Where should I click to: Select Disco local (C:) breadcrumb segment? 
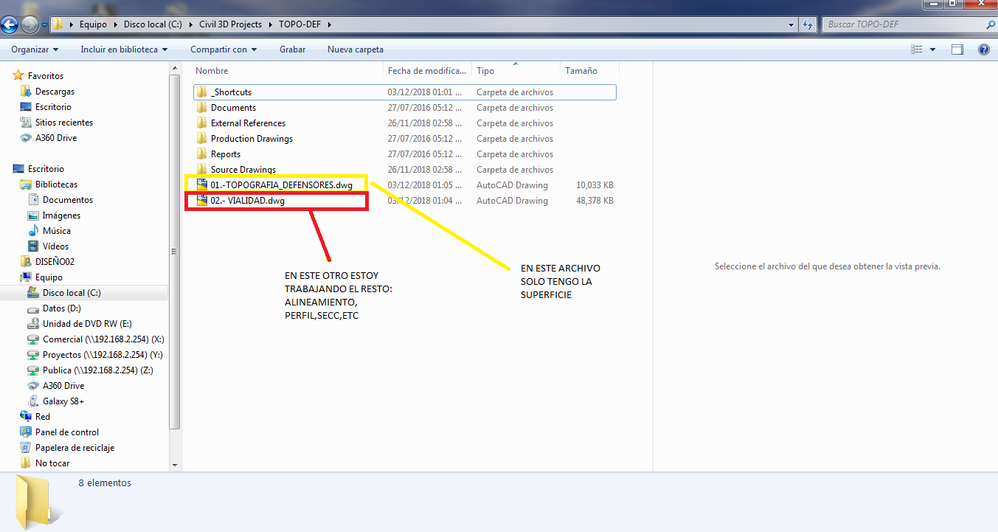[x=153, y=25]
